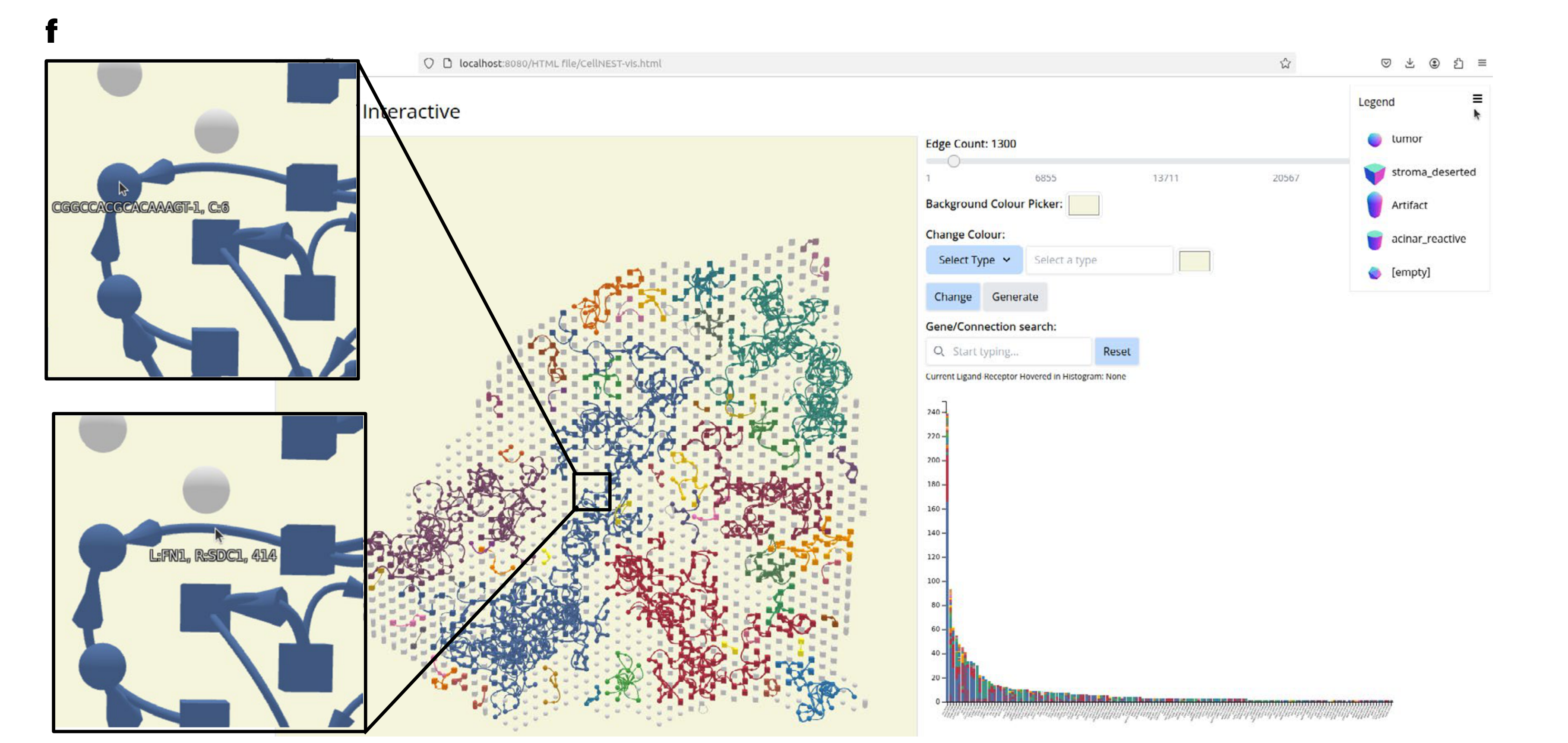Image resolution: width=1568 pixels, height=743 pixels.
Task: Open the Firefox downloads icon
Action: 1410,63
